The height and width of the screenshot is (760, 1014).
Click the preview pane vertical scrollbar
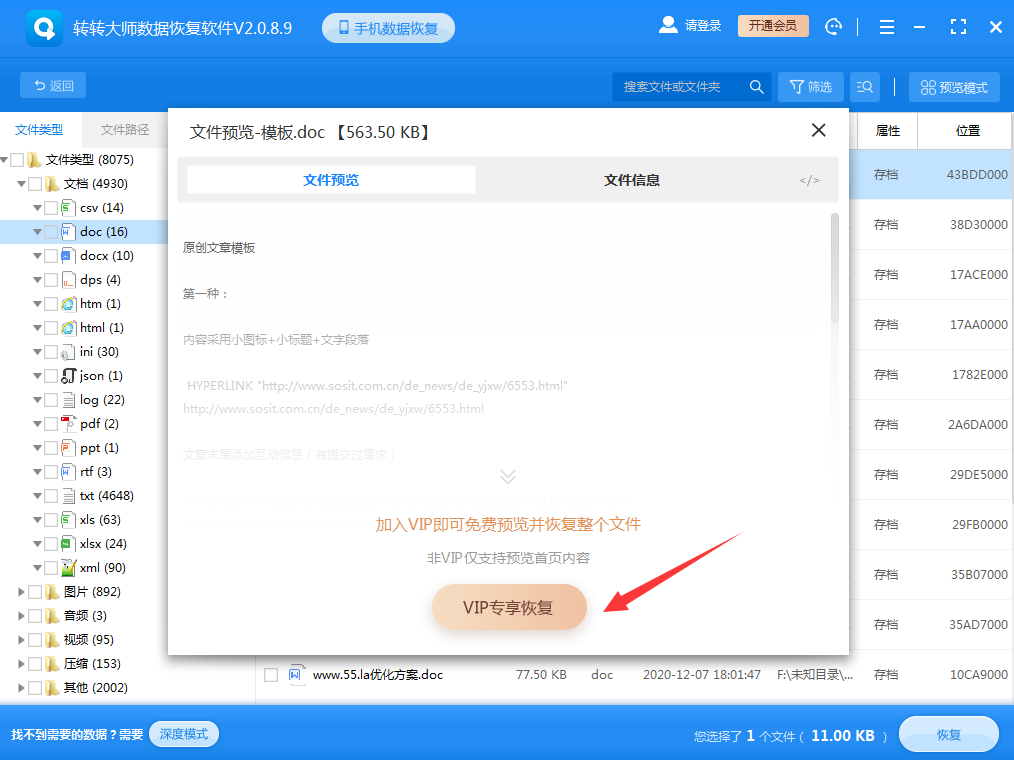coord(835,267)
